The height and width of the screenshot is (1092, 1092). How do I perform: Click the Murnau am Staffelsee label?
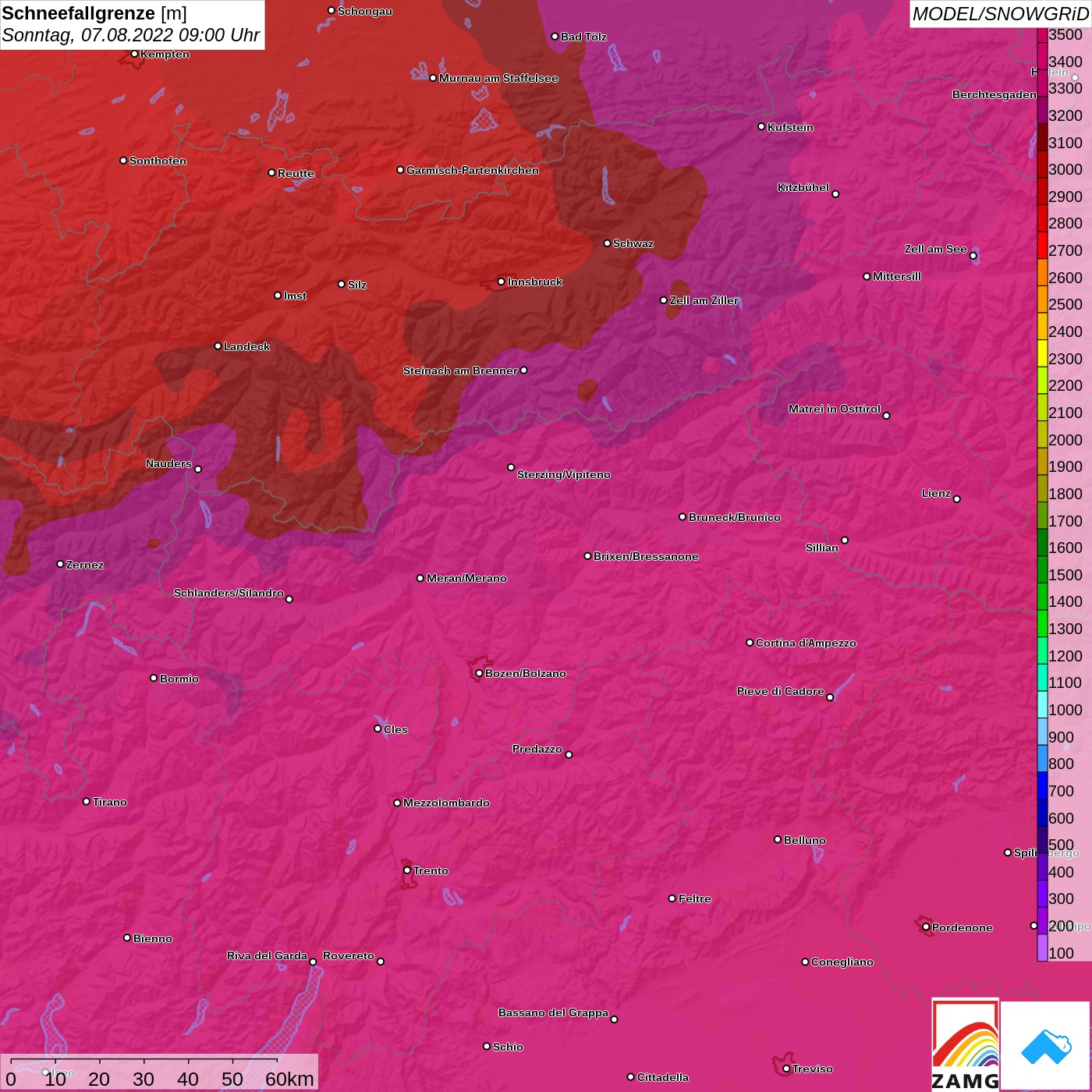[498, 78]
